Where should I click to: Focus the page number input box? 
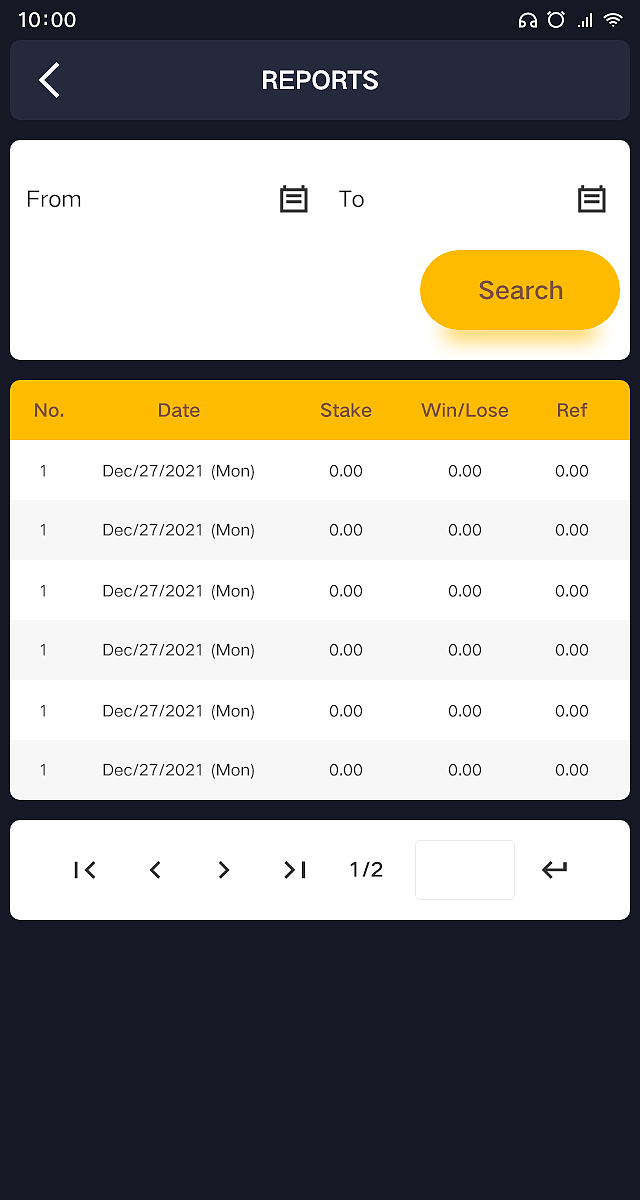tap(465, 870)
